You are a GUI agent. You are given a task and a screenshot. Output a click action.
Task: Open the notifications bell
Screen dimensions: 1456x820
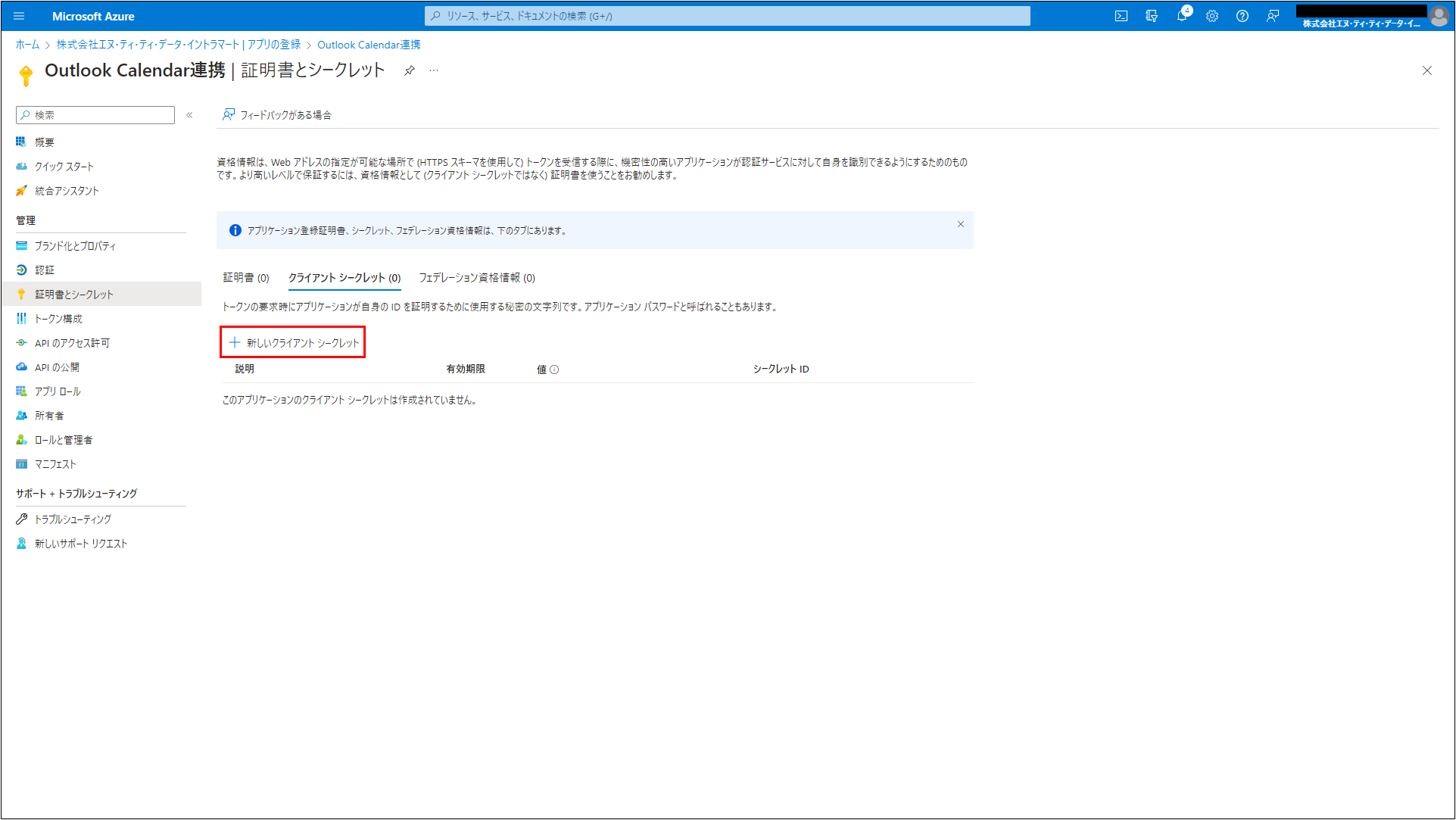pyautogui.click(x=1182, y=16)
